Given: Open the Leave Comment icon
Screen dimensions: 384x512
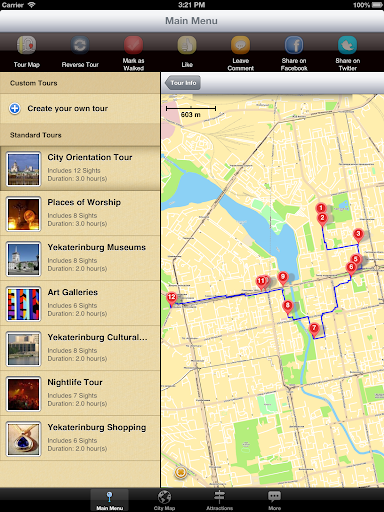Looking at the screenshot, I should [240, 45].
